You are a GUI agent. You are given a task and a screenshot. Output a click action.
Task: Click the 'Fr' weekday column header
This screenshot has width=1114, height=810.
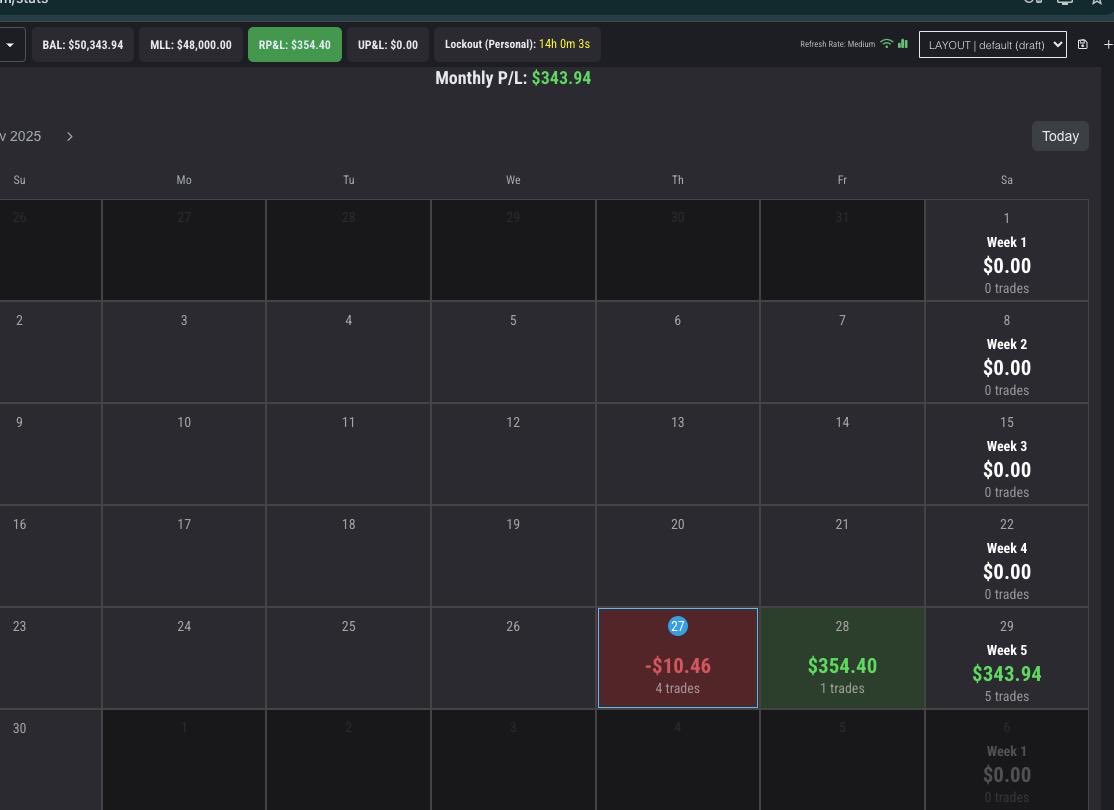point(842,180)
